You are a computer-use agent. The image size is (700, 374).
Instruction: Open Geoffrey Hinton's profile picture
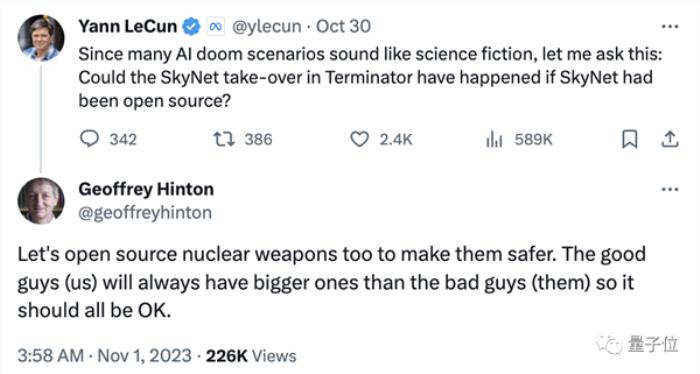(41, 201)
